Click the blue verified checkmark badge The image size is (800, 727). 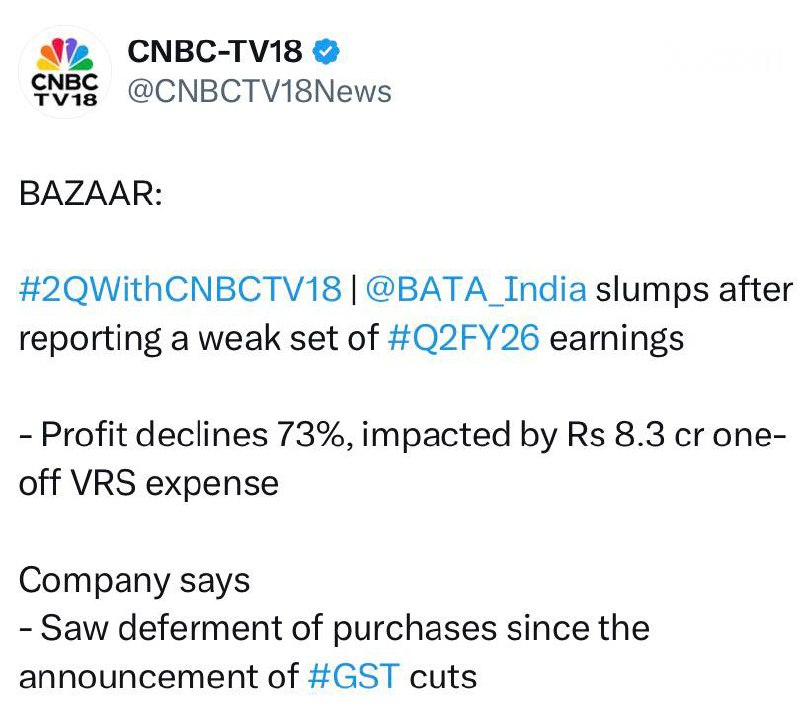click(x=328, y=49)
